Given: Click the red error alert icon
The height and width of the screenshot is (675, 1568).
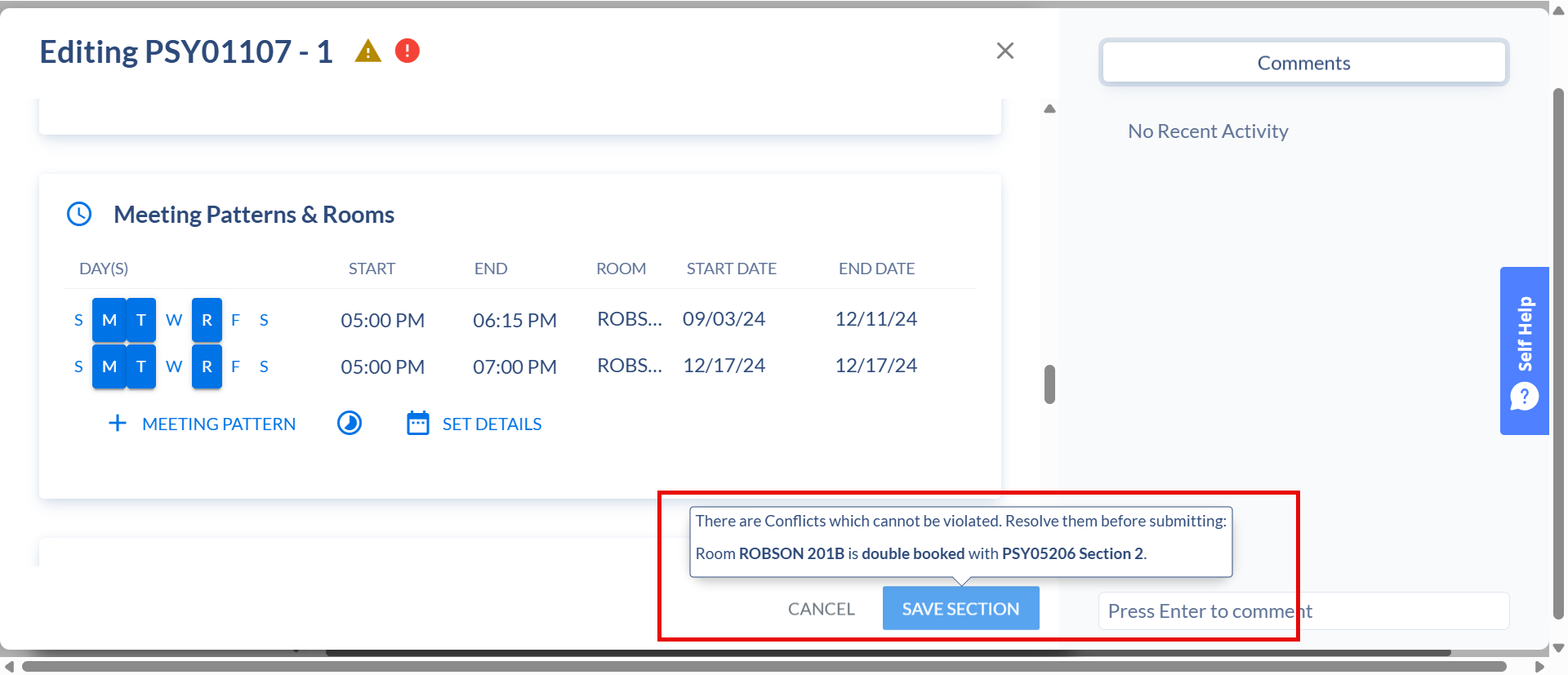Looking at the screenshot, I should click(x=408, y=51).
